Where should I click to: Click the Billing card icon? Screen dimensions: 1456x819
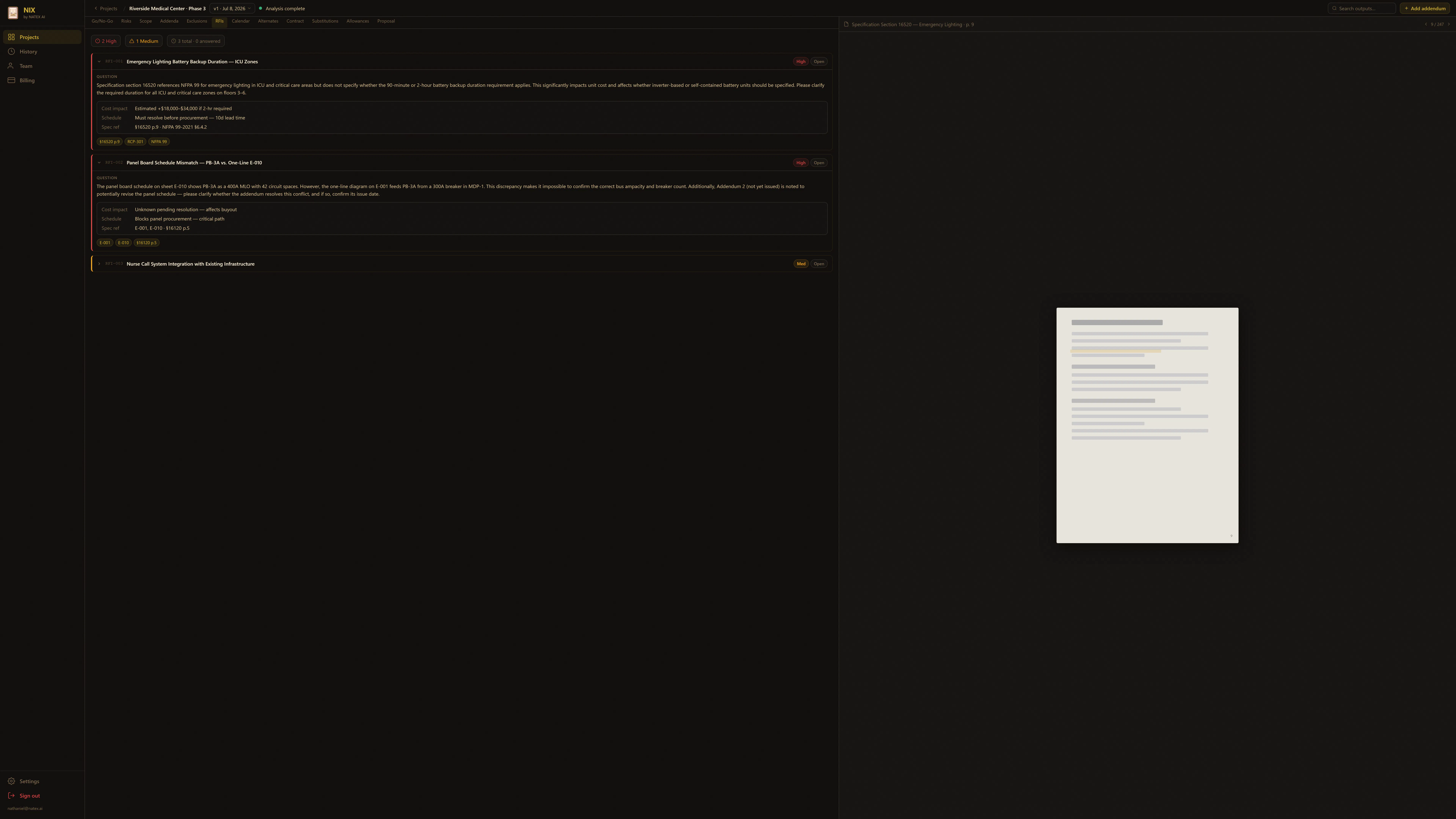coord(11,80)
